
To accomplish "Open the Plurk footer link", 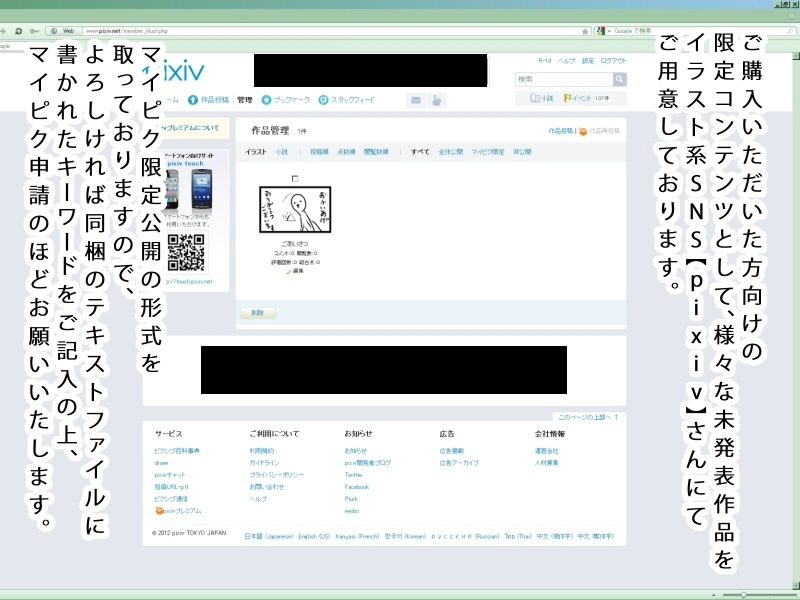I will pyautogui.click(x=351, y=499).
